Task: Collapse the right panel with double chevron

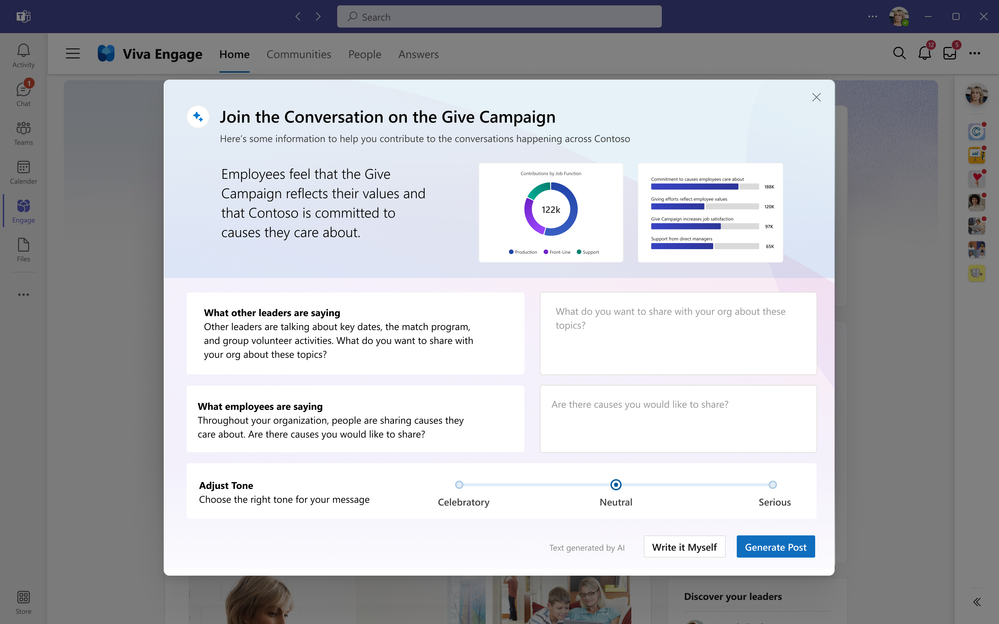Action: [977, 602]
